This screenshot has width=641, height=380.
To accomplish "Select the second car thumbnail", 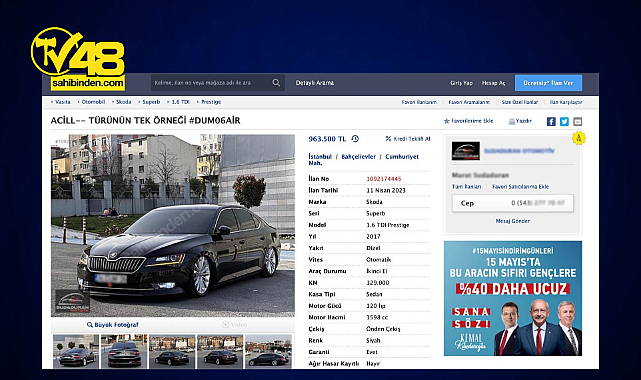I will (124, 351).
